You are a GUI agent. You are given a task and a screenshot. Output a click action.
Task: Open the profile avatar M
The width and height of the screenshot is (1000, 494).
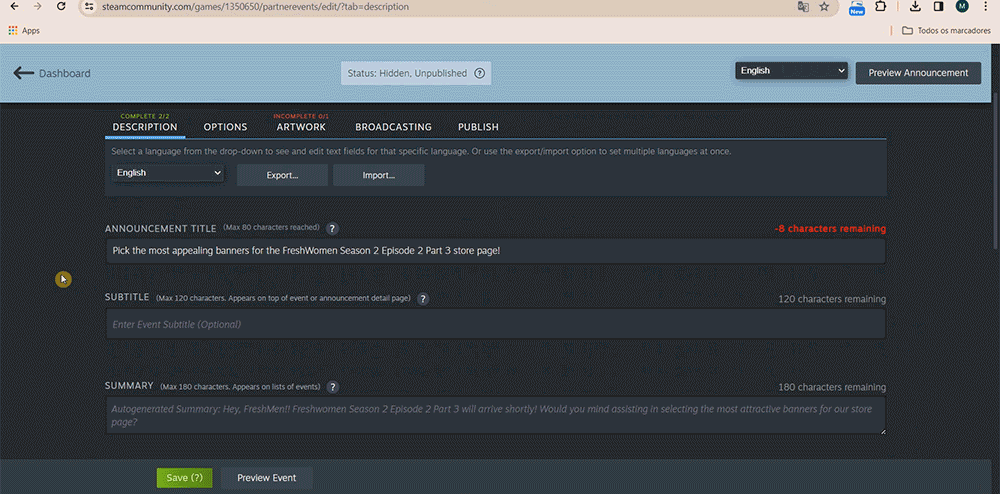point(962,6)
